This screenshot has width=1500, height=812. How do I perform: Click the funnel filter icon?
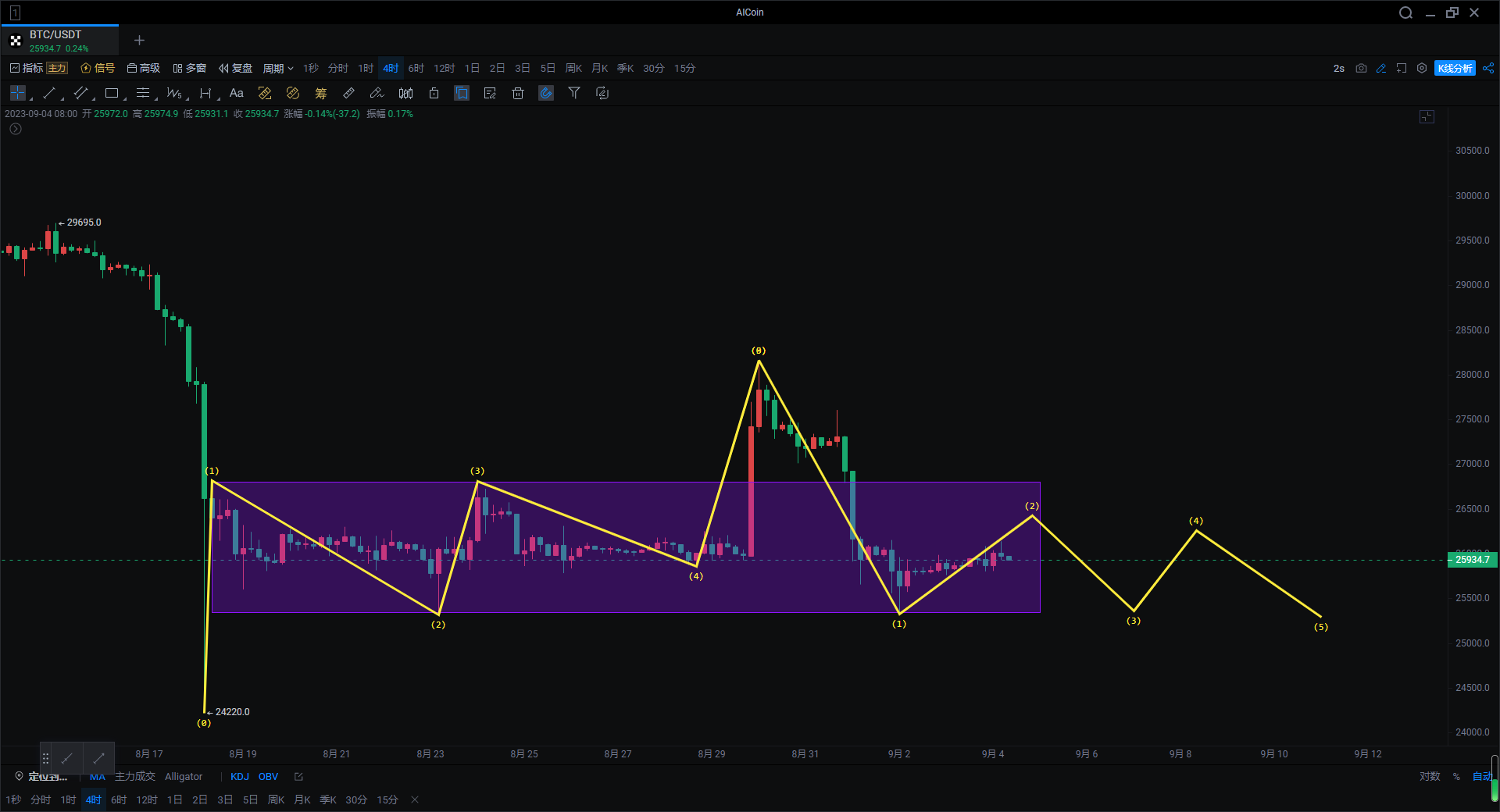(574, 93)
